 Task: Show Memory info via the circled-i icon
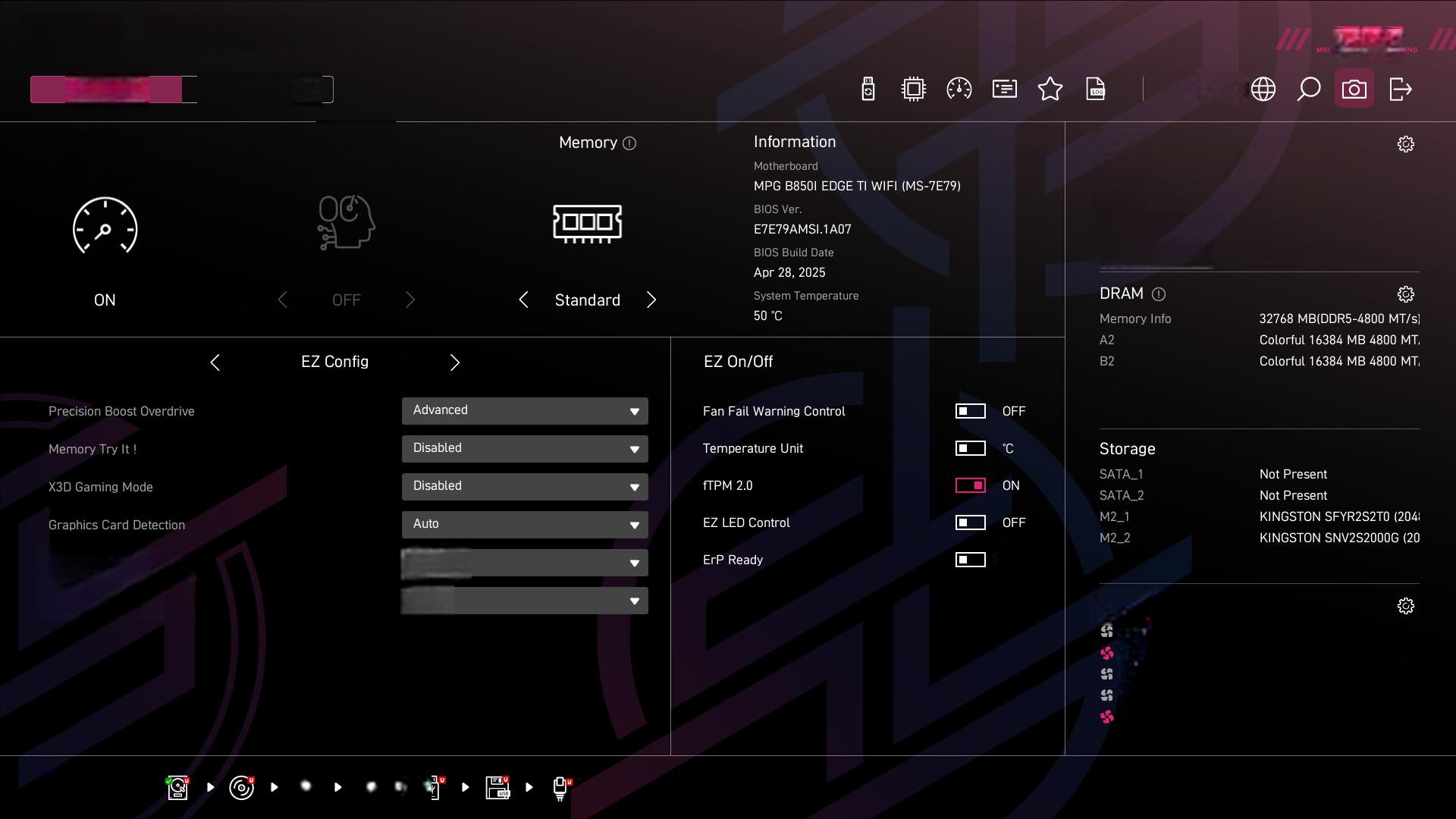(629, 143)
